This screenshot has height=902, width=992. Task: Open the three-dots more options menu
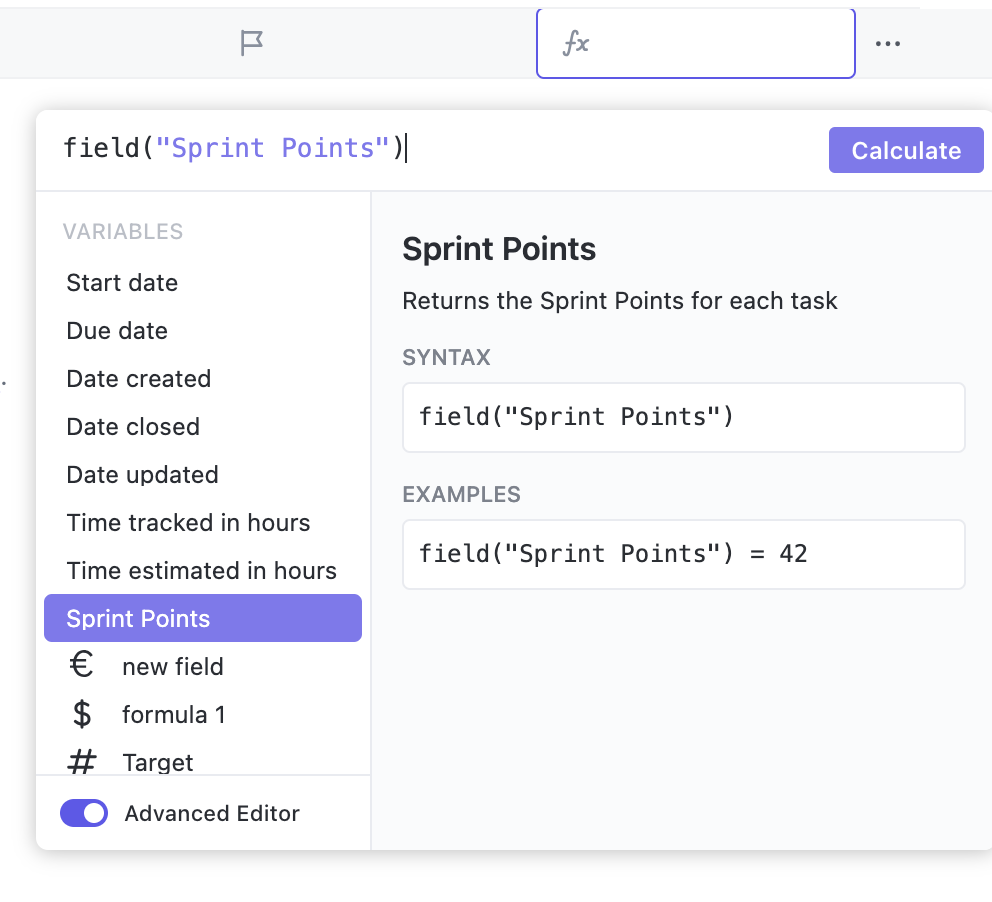coord(888,43)
